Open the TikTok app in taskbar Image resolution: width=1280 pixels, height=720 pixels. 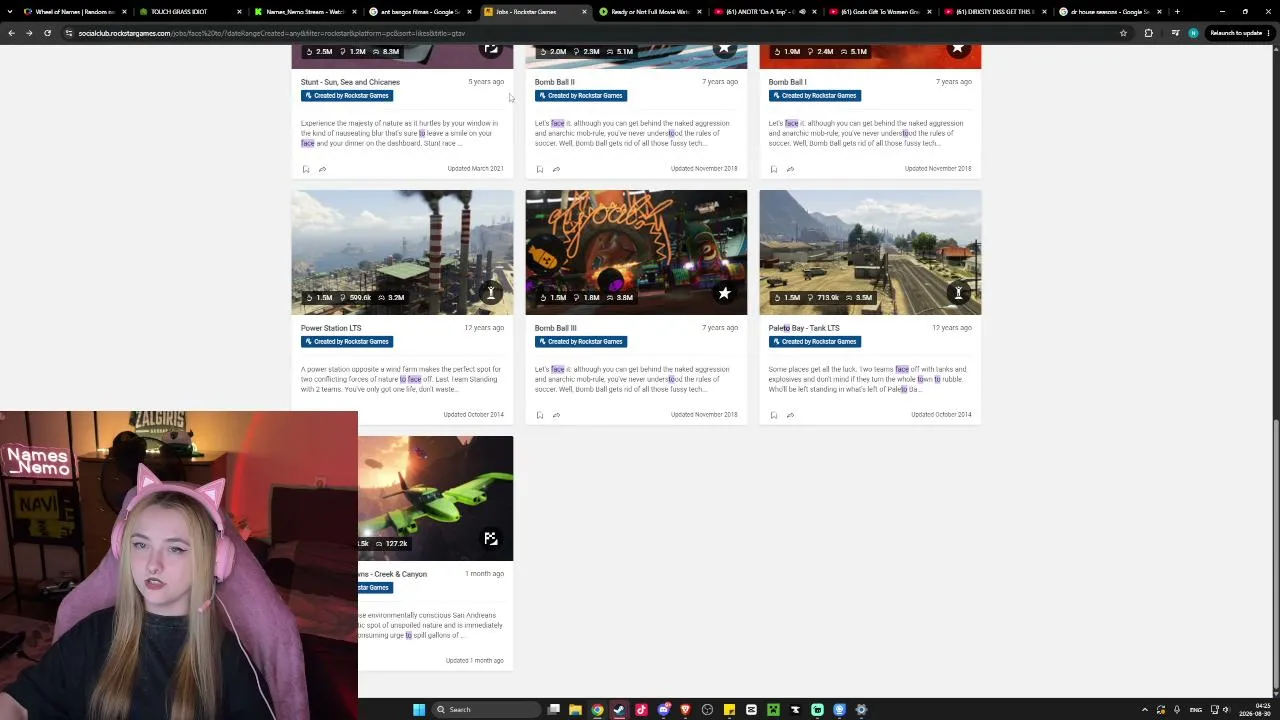[641, 710]
